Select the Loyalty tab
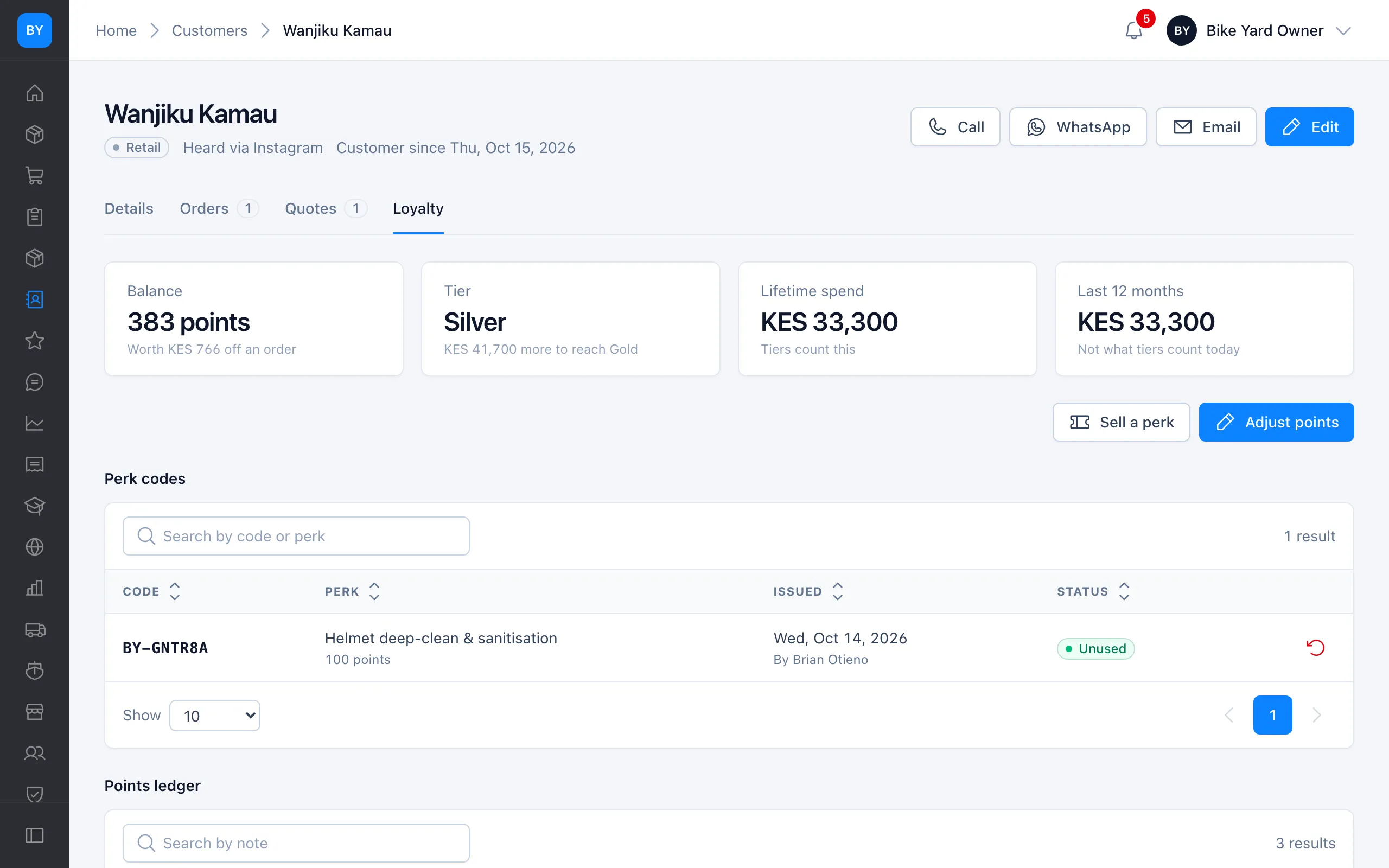The image size is (1389, 868). [x=418, y=208]
